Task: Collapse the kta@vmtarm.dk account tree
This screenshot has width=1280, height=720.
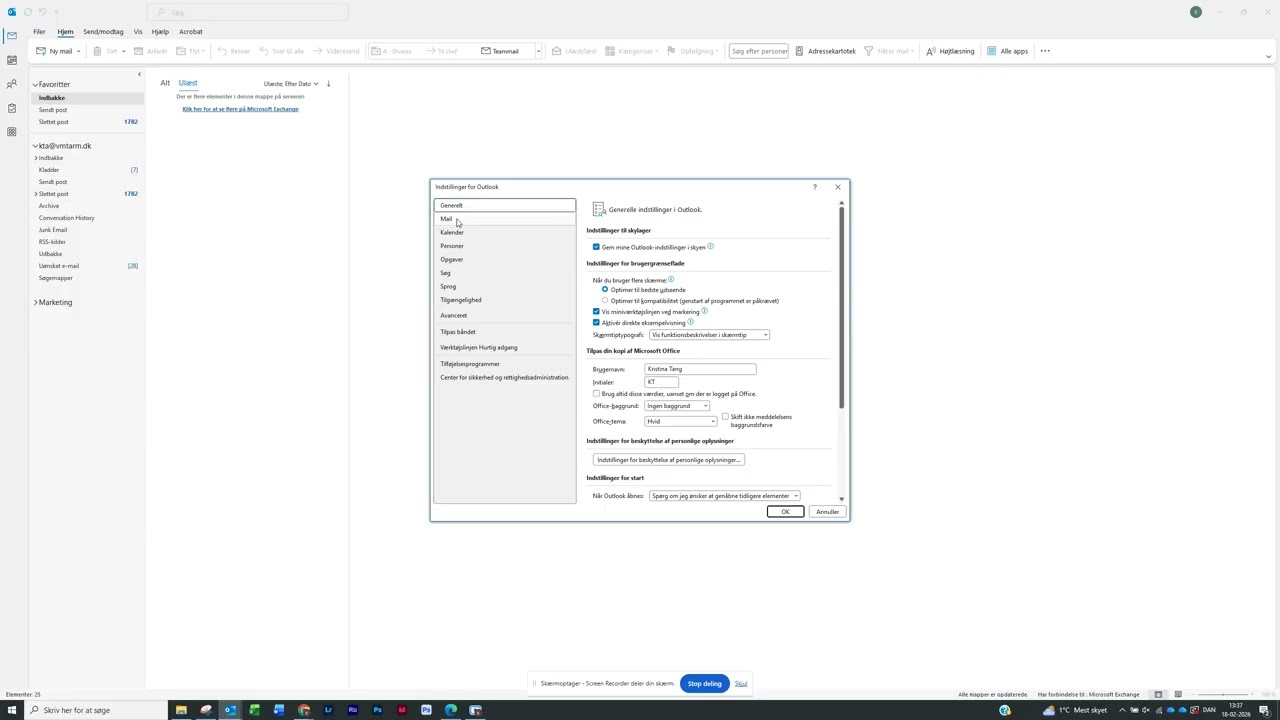Action: click(x=34, y=146)
